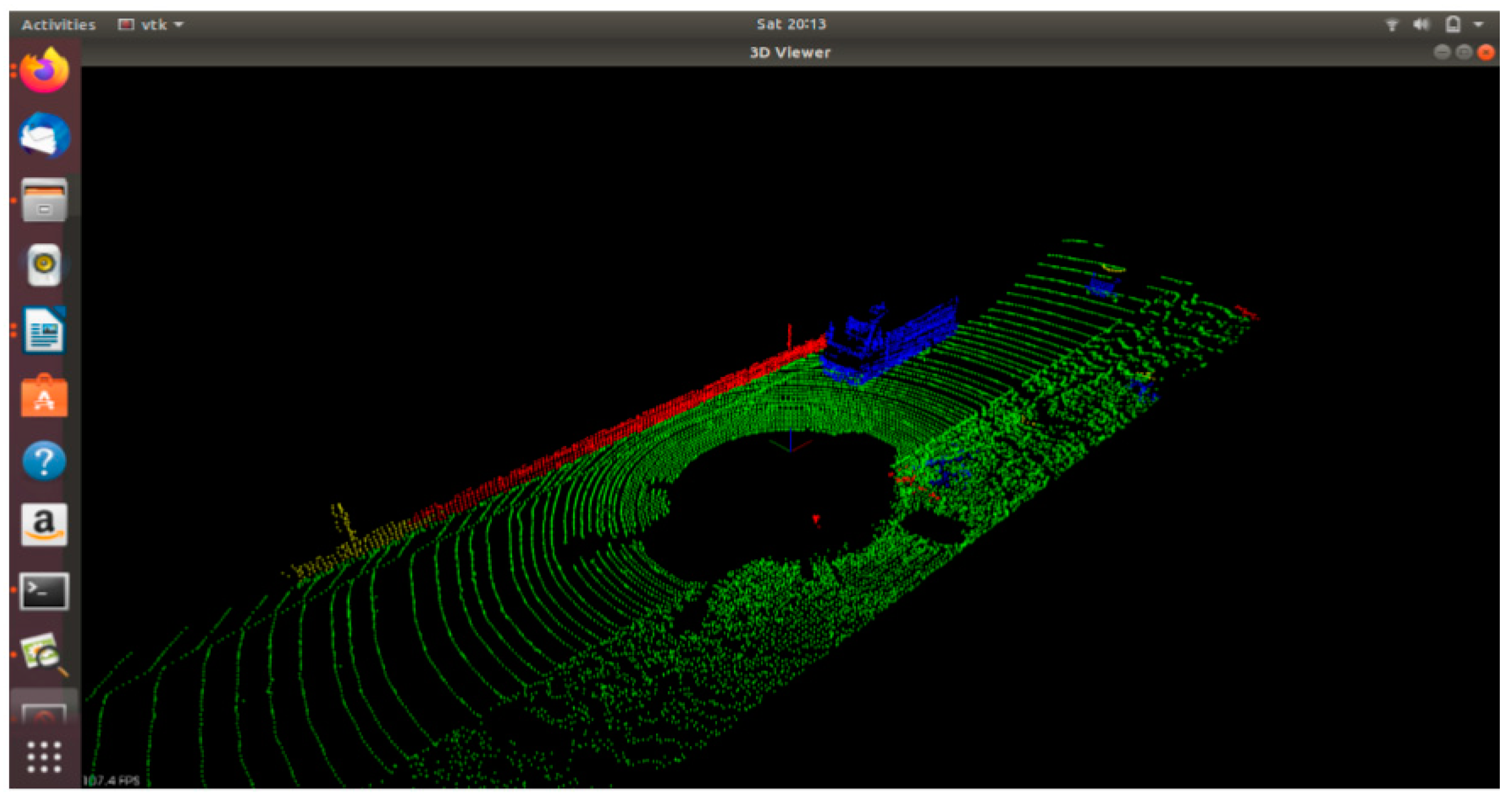Expand the vtk application menu
Viewport: 1512px width, 799px height.
click(152, 24)
